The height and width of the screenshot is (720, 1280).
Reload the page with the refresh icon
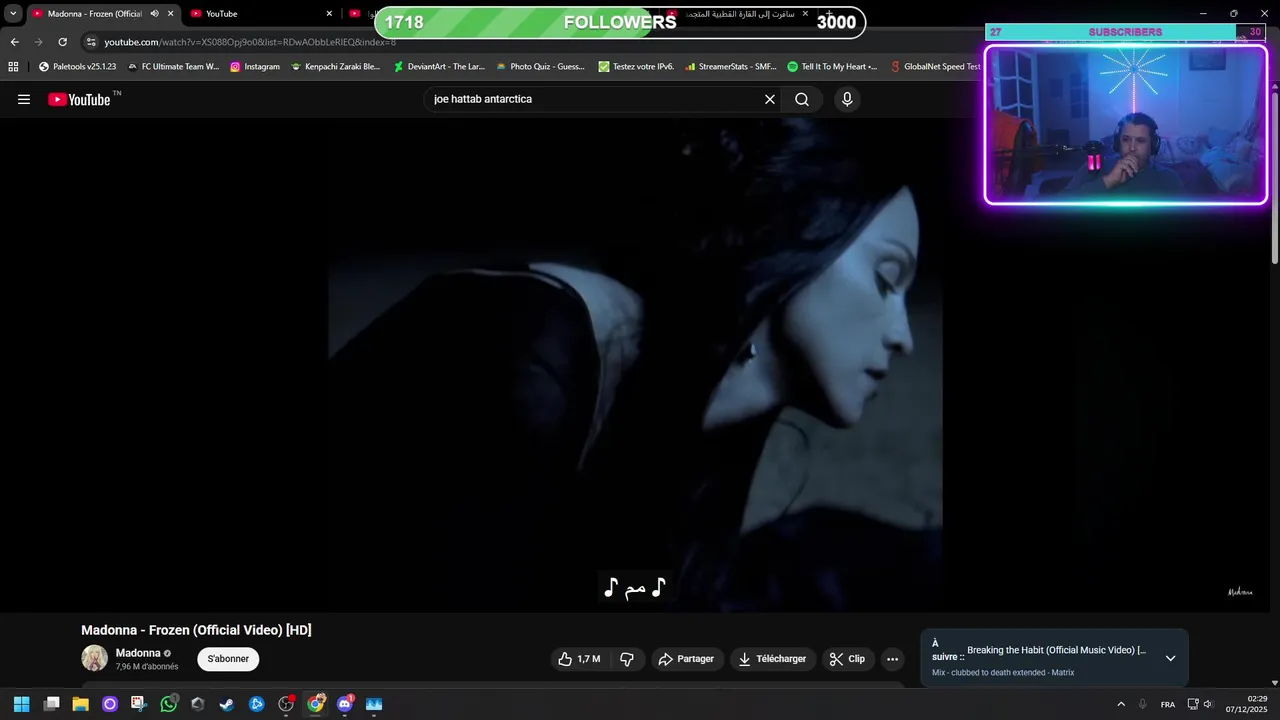tap(62, 42)
